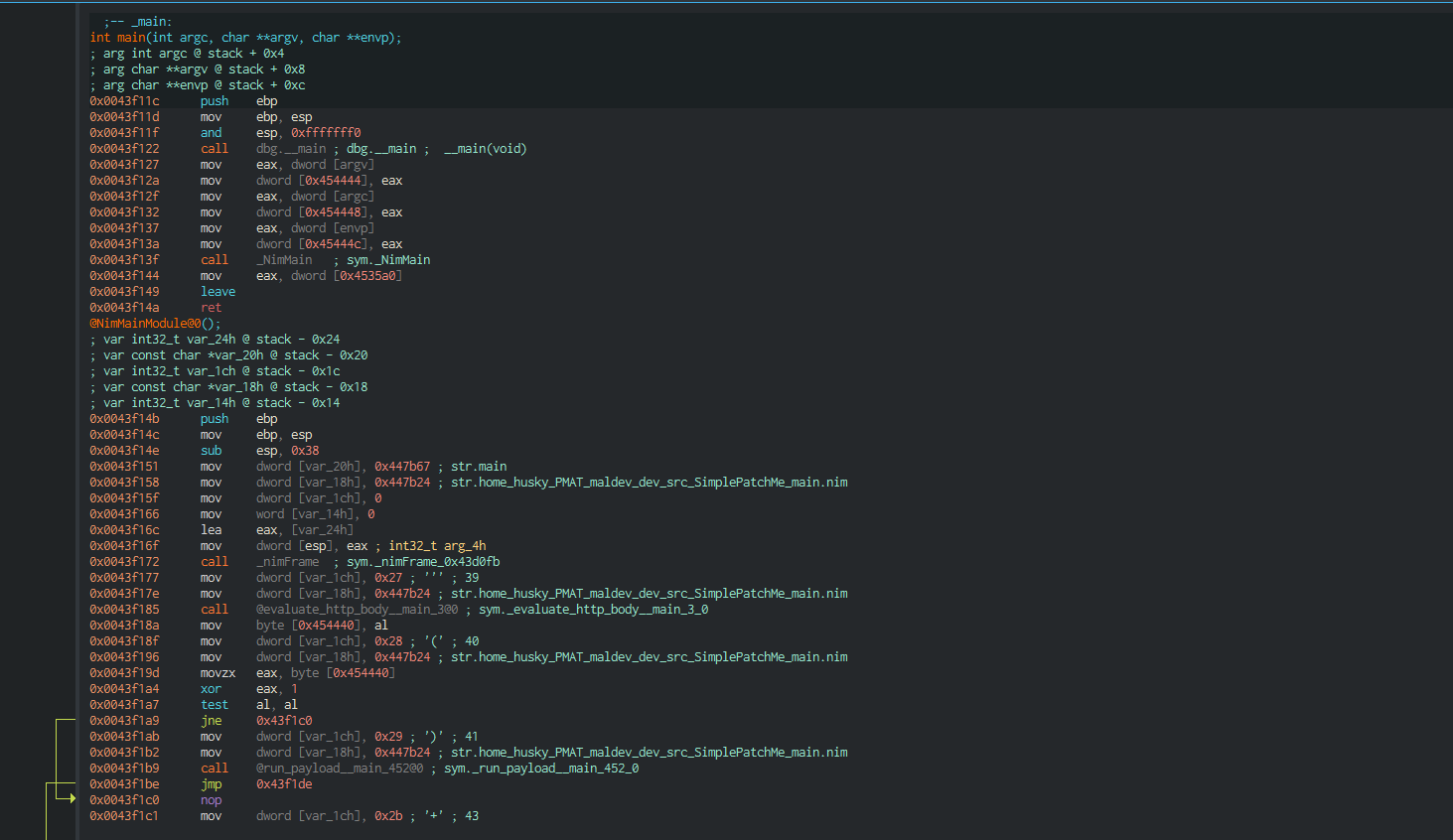Select @NimMainModule@0() function label
1453x840 pixels.
coord(155,324)
